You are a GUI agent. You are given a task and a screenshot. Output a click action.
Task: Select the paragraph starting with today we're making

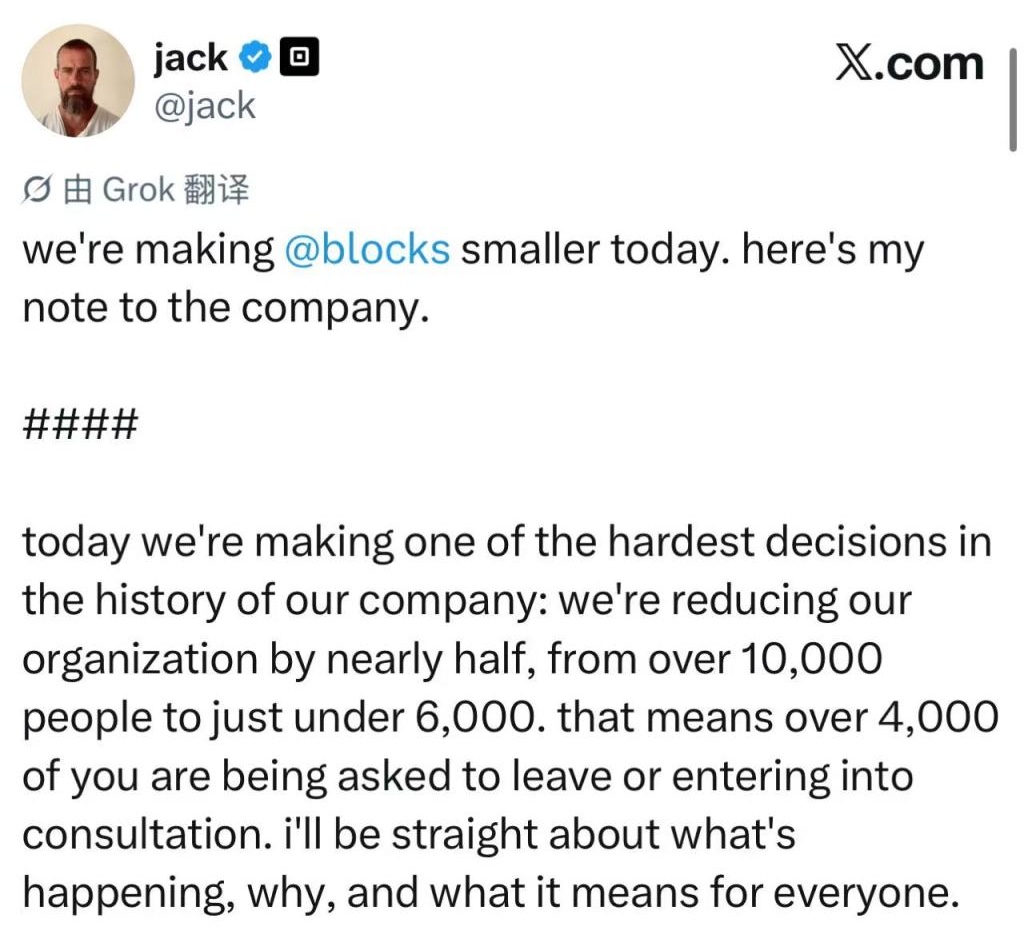500,715
